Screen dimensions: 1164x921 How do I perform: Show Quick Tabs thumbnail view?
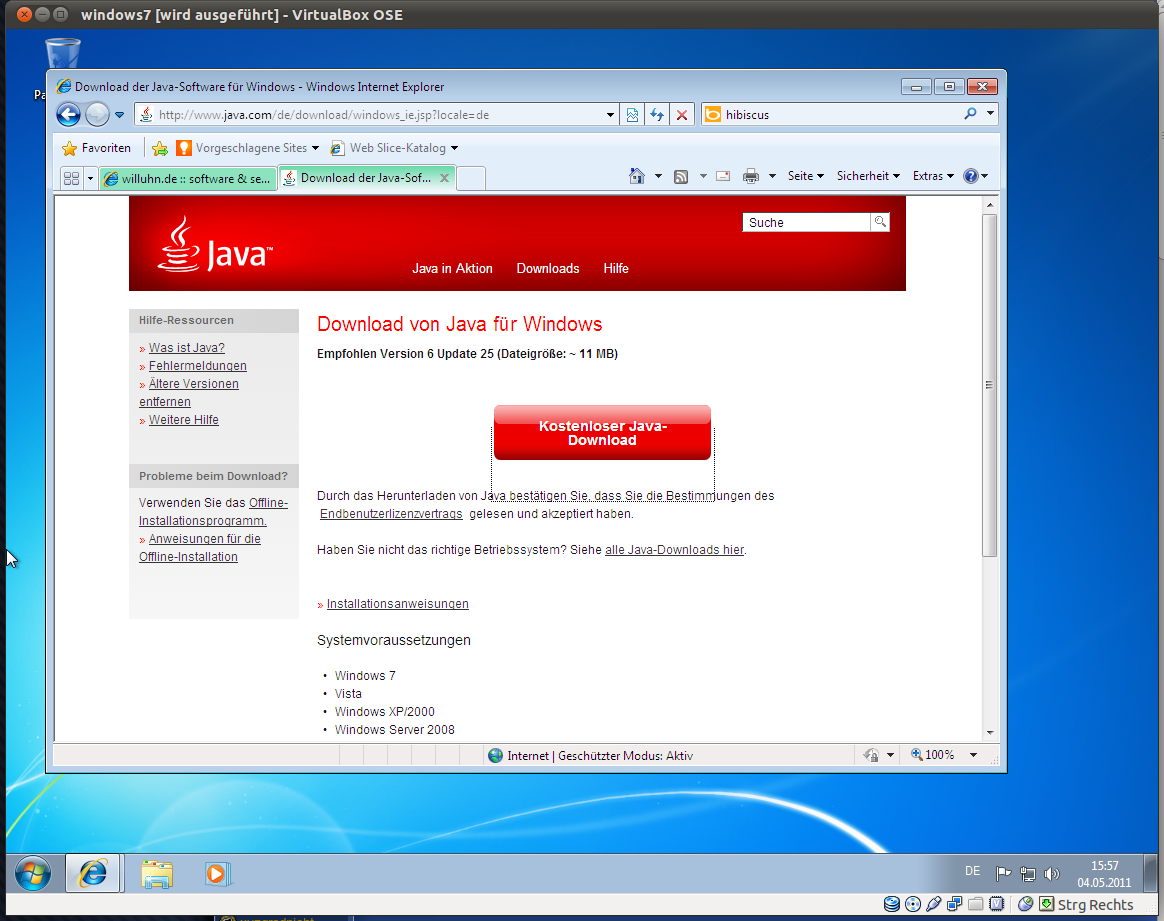(x=71, y=178)
